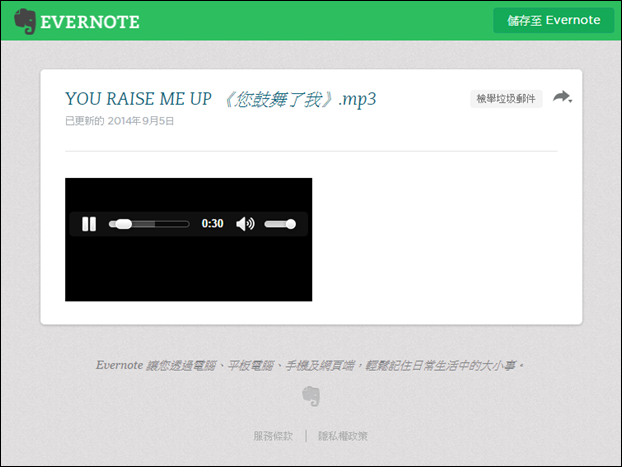Click the EVERNOTE wordmark in header
This screenshot has height=467, width=622.
90,22
